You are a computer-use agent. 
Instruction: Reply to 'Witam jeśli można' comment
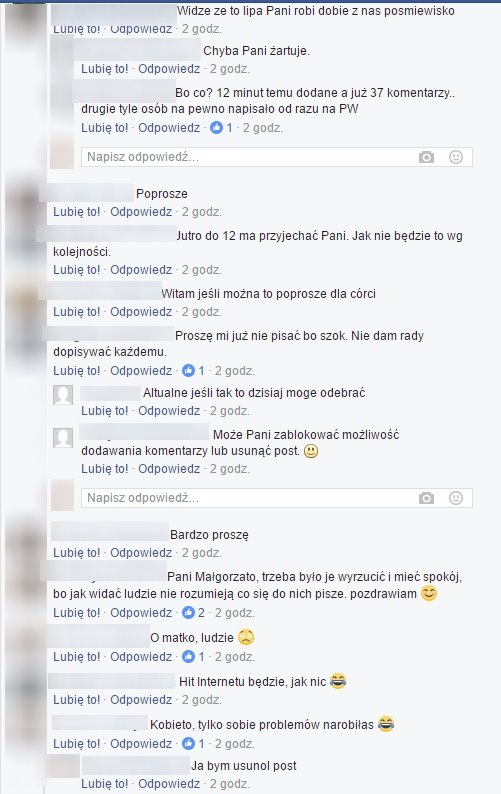[x=141, y=312]
